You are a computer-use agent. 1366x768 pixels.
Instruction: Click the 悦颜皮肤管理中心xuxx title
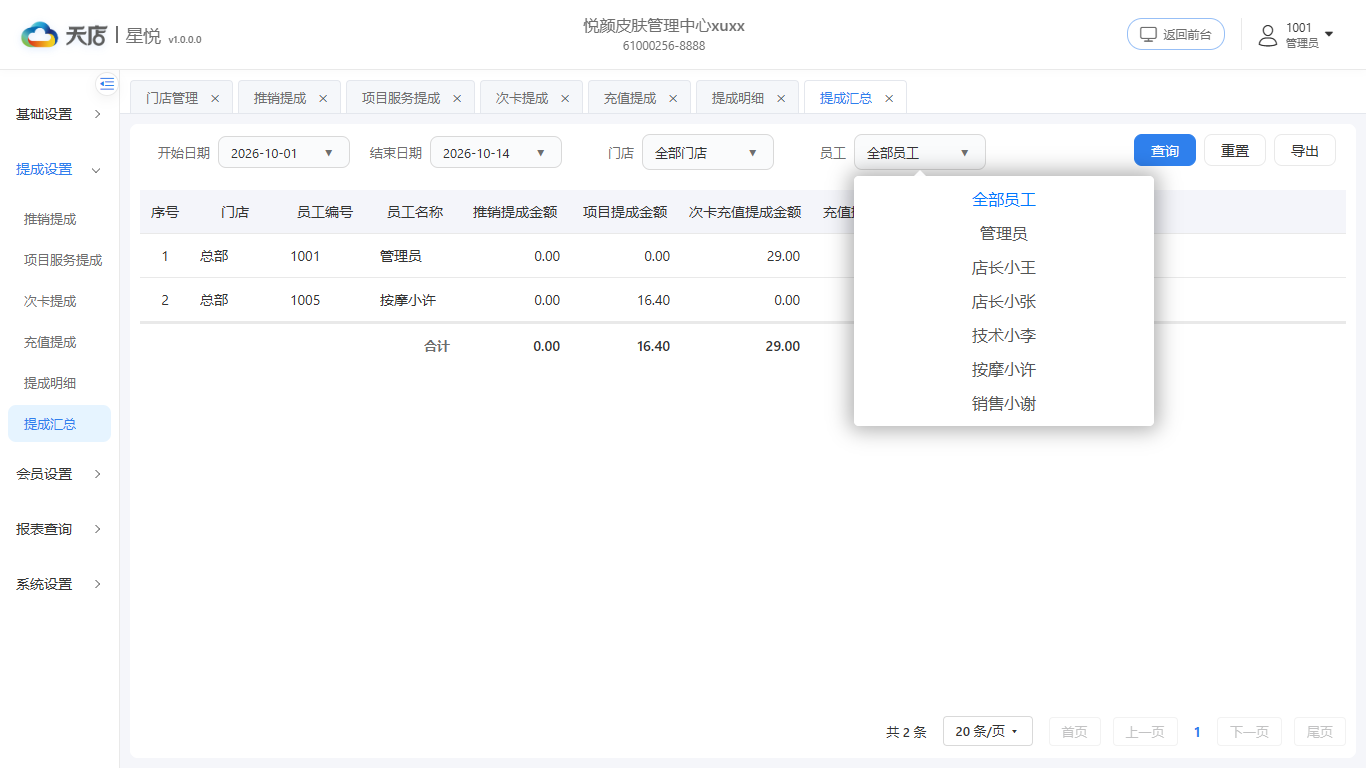tap(664, 26)
